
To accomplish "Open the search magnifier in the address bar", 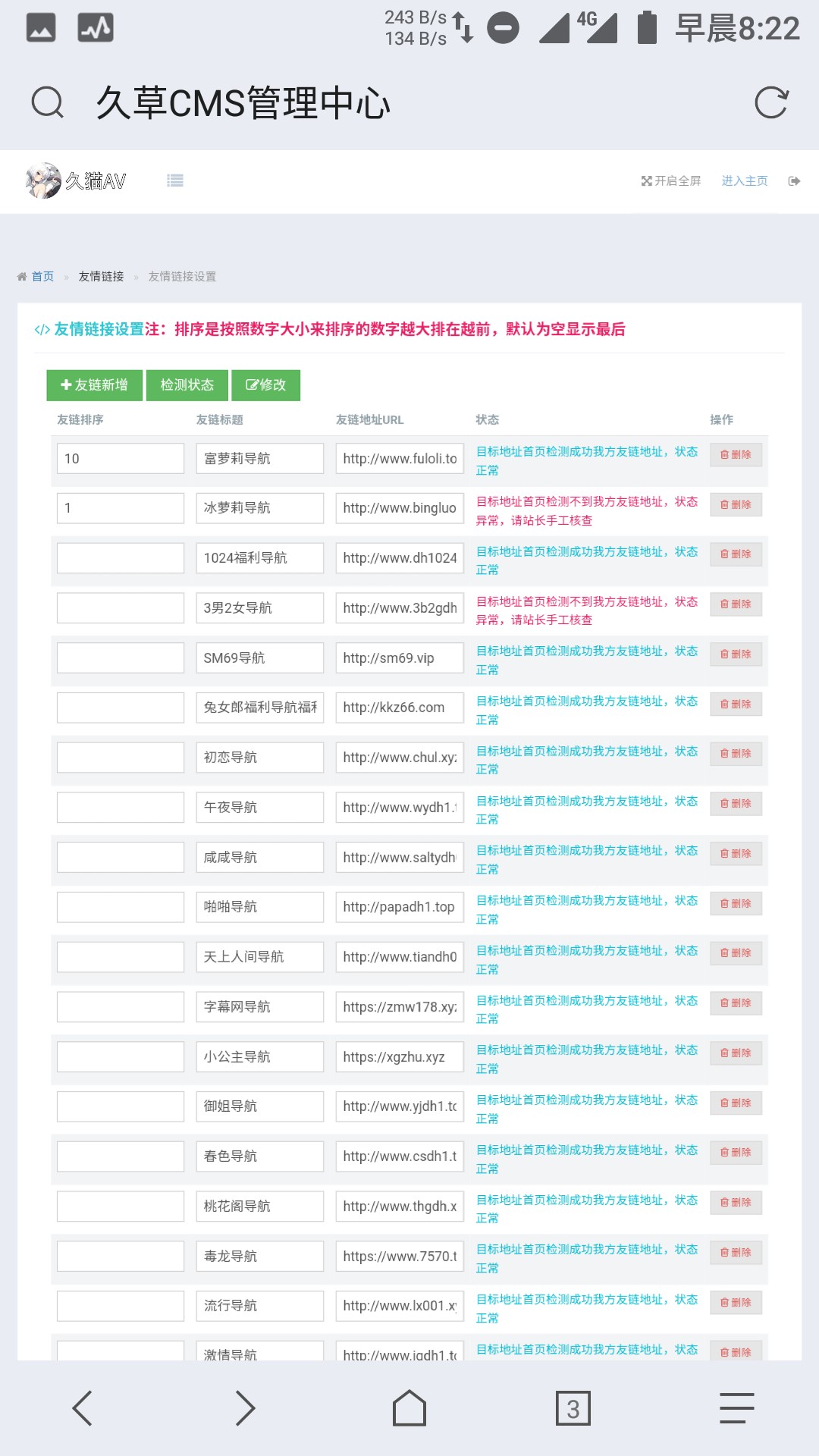I will [47, 102].
